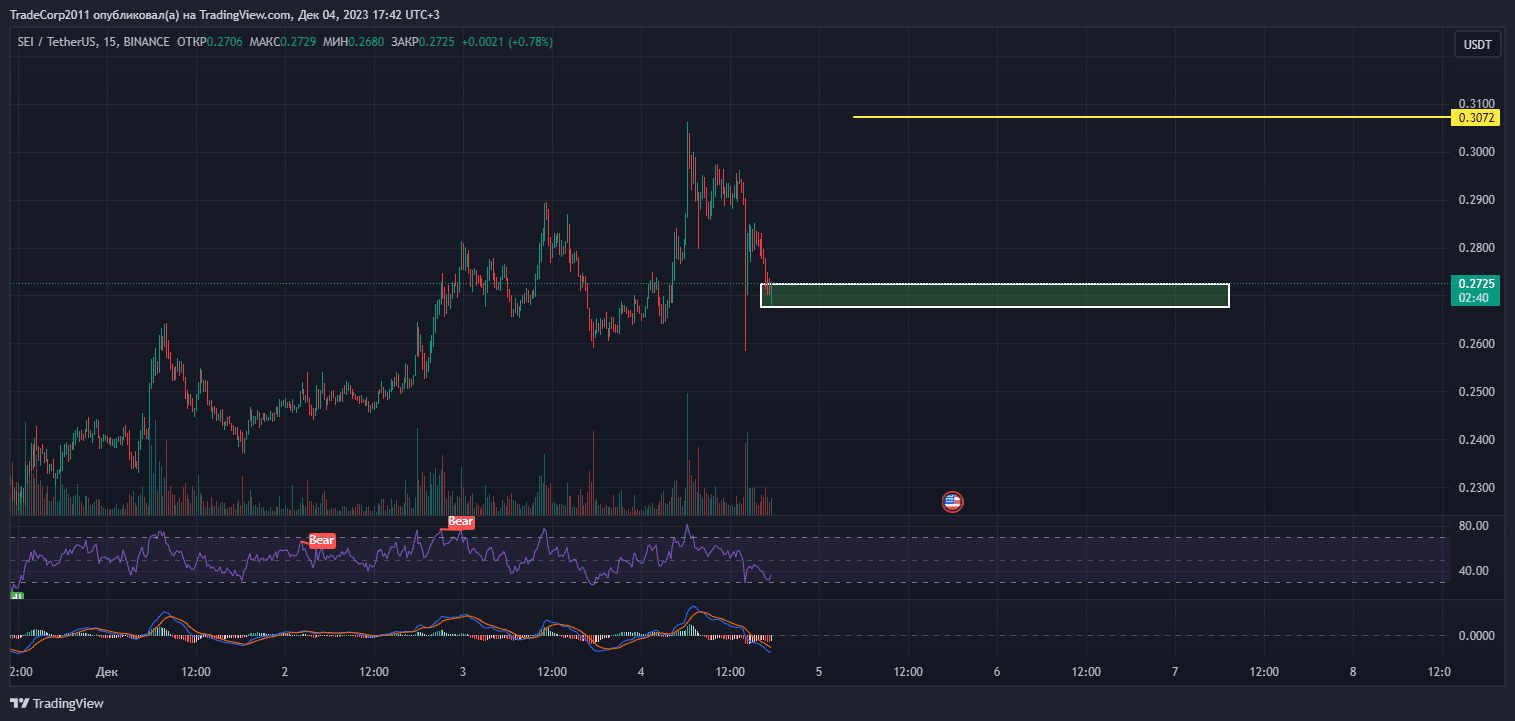Click the red Bear label above December 3
The height and width of the screenshot is (721, 1515).
point(460,521)
